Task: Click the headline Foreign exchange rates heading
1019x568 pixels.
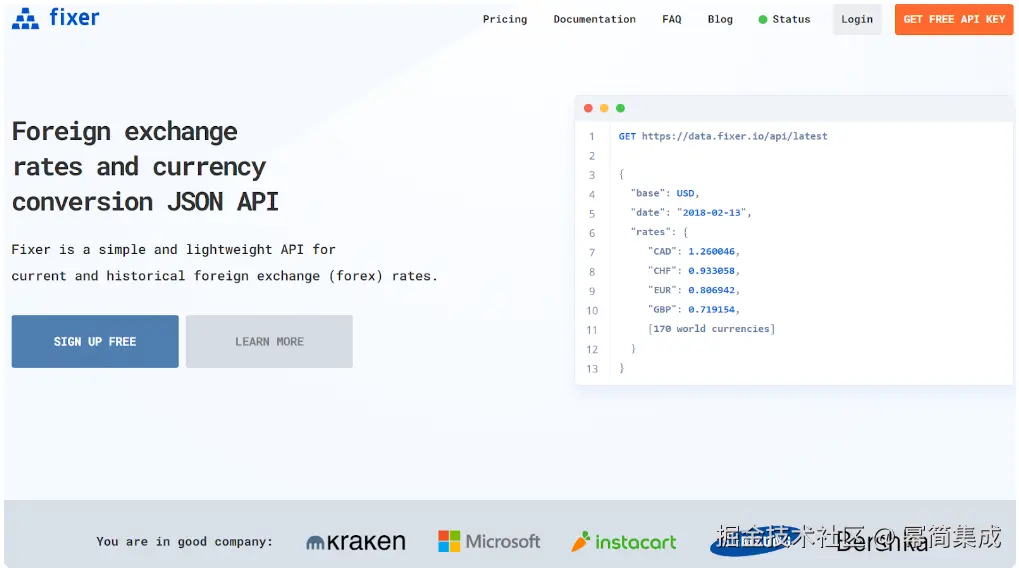Action: click(145, 167)
